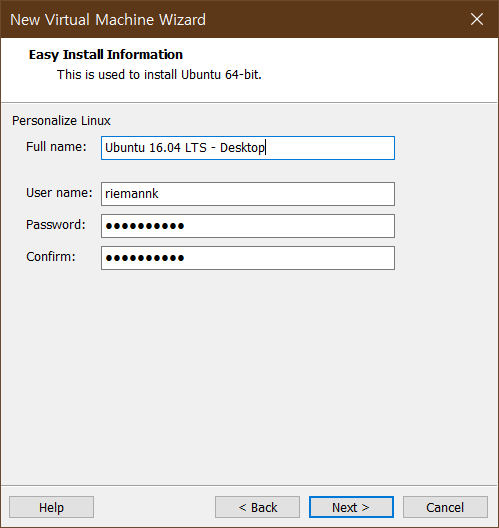499x528 pixels.
Task: Proceed with the Next > button
Action: click(x=351, y=507)
